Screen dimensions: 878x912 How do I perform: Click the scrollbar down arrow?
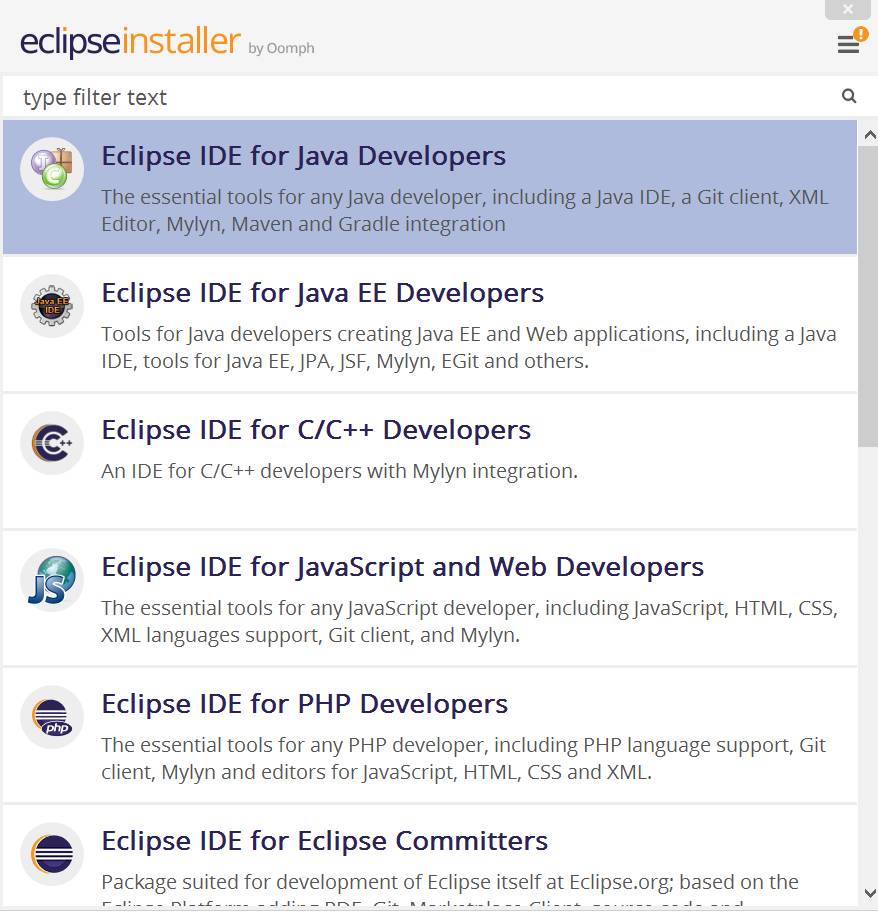tap(870, 893)
